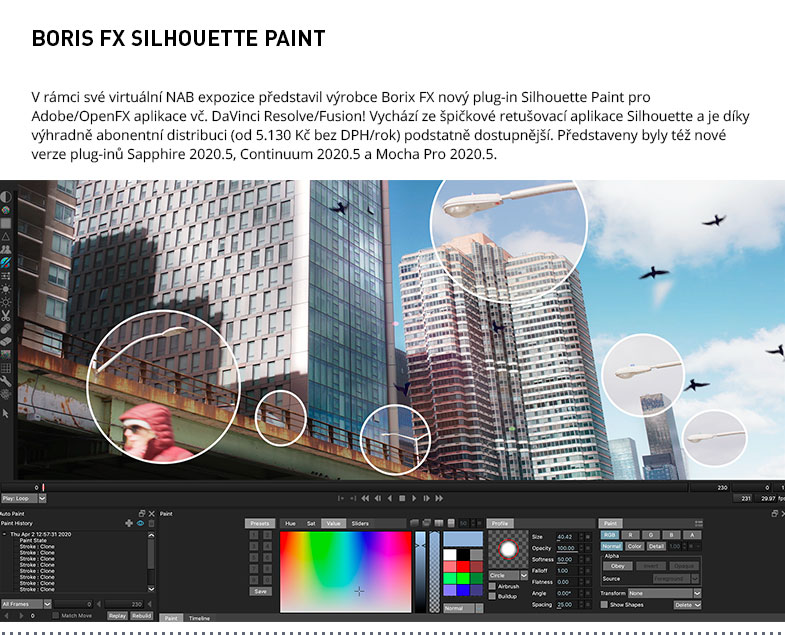Select the clone people tool icon
The width and height of the screenshot is (785, 635).
coord(6,249)
